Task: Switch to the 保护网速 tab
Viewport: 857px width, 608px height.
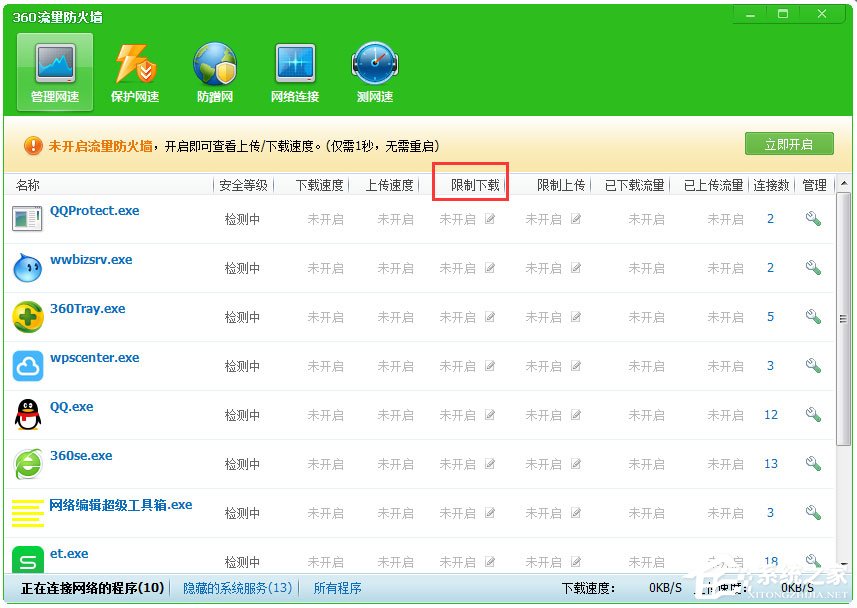Action: point(135,70)
